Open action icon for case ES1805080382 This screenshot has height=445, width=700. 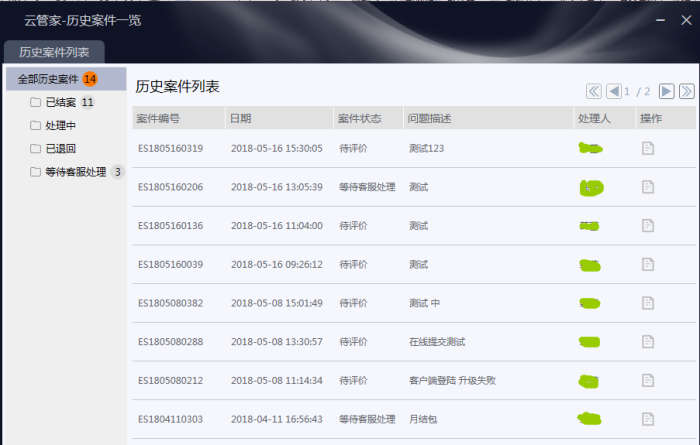[648, 303]
